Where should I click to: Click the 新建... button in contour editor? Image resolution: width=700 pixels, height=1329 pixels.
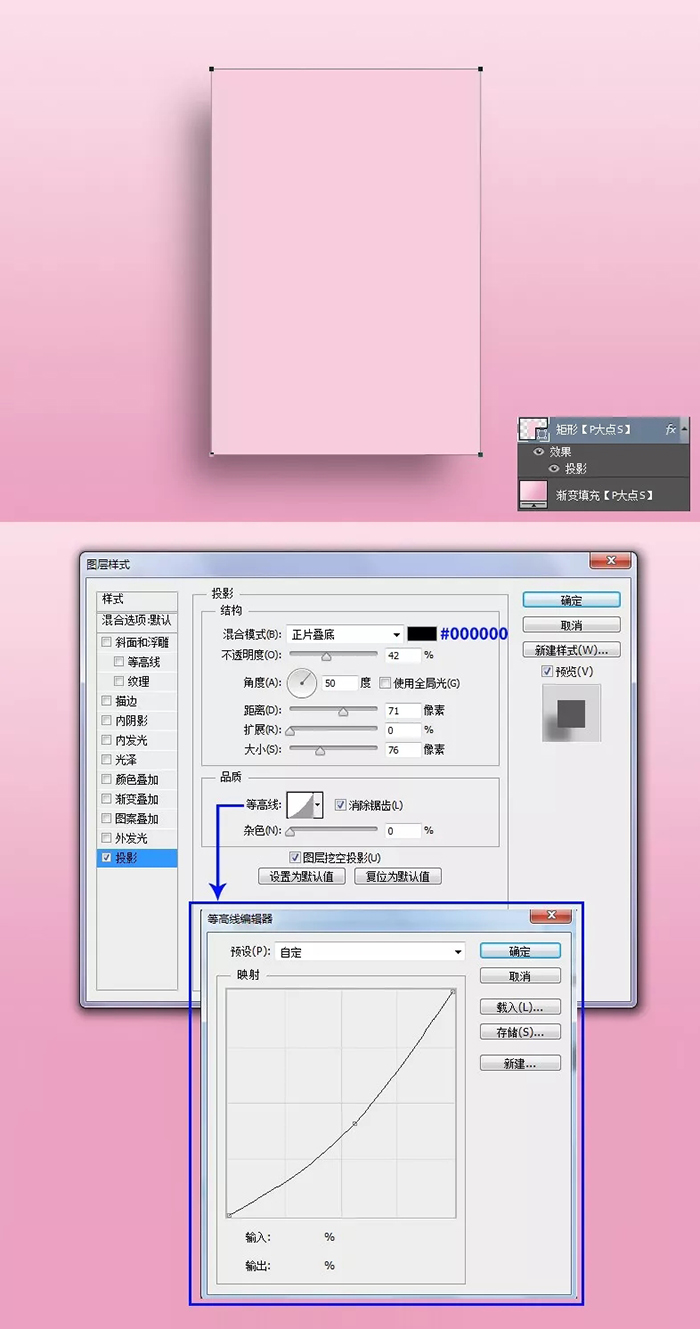coord(520,1063)
